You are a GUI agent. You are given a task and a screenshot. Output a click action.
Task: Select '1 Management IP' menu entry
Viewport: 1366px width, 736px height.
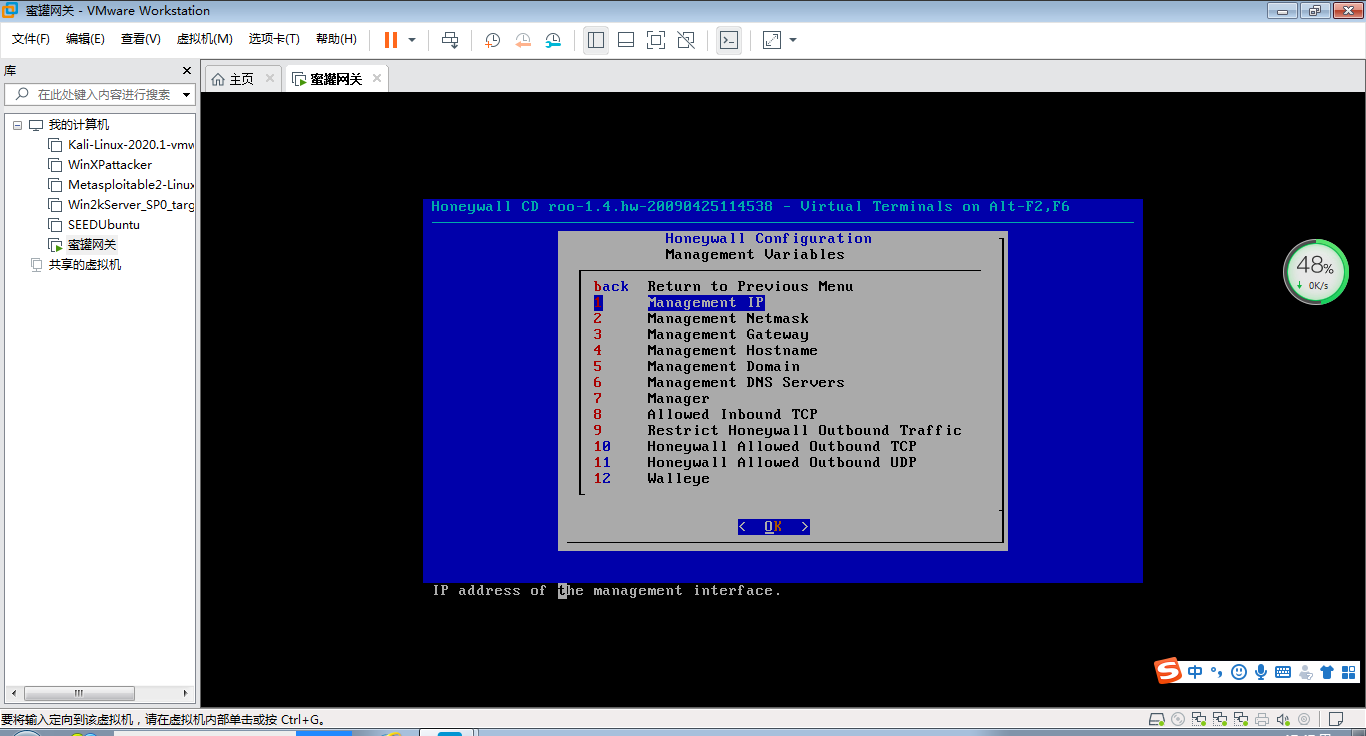pyautogui.click(x=679, y=302)
